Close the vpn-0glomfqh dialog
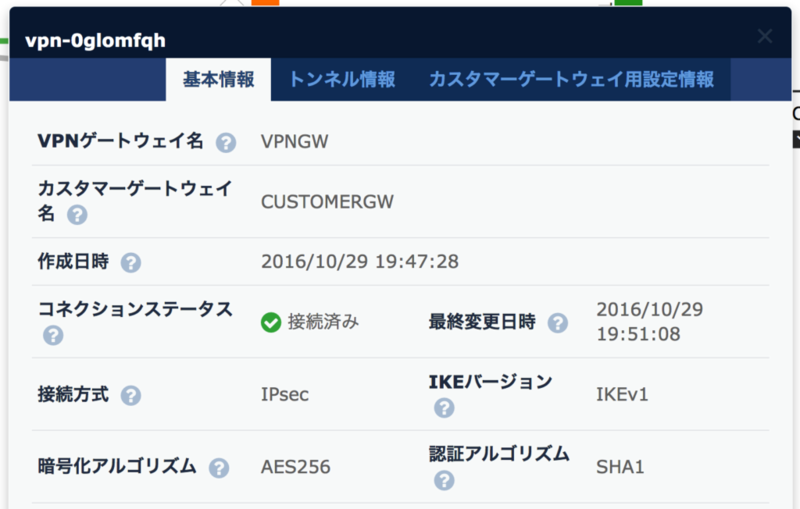 pos(765,37)
